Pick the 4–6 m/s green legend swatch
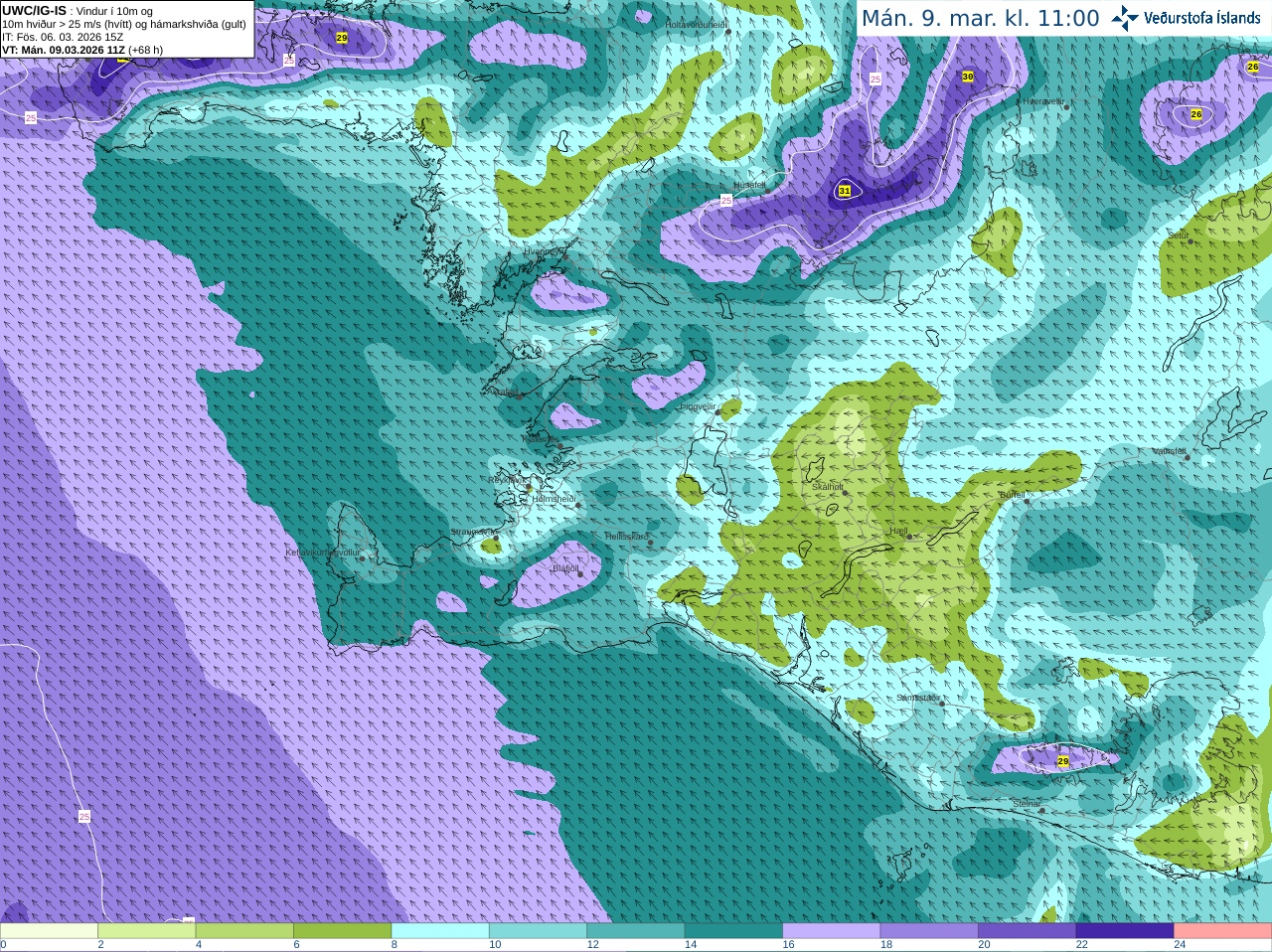Screen dimensions: 1272x952 (x=244, y=931)
